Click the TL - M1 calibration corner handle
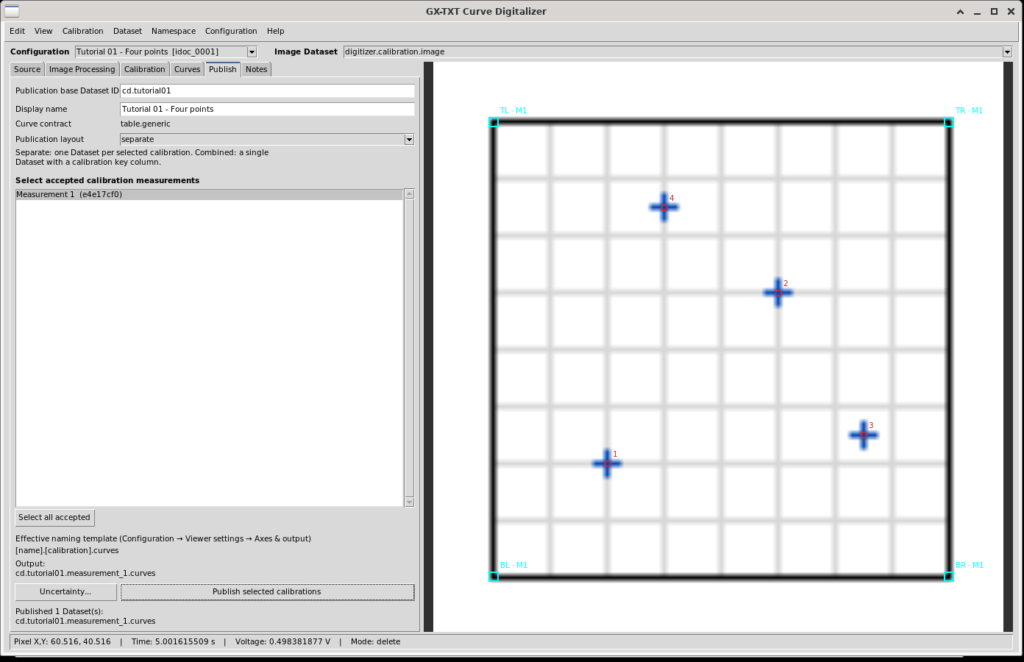 click(x=494, y=122)
